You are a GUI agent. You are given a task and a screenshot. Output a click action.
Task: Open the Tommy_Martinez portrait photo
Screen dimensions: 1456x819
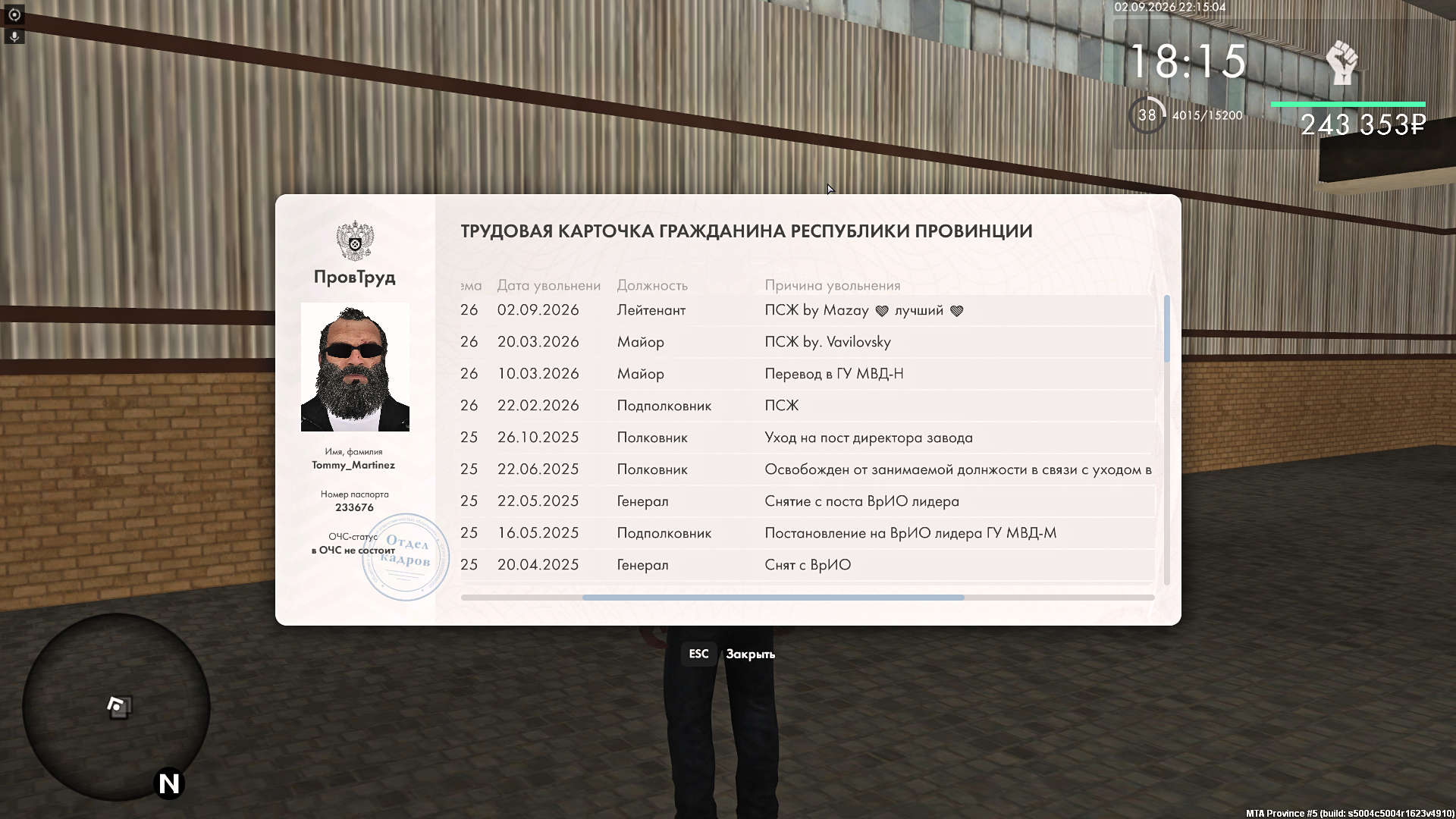(x=355, y=367)
